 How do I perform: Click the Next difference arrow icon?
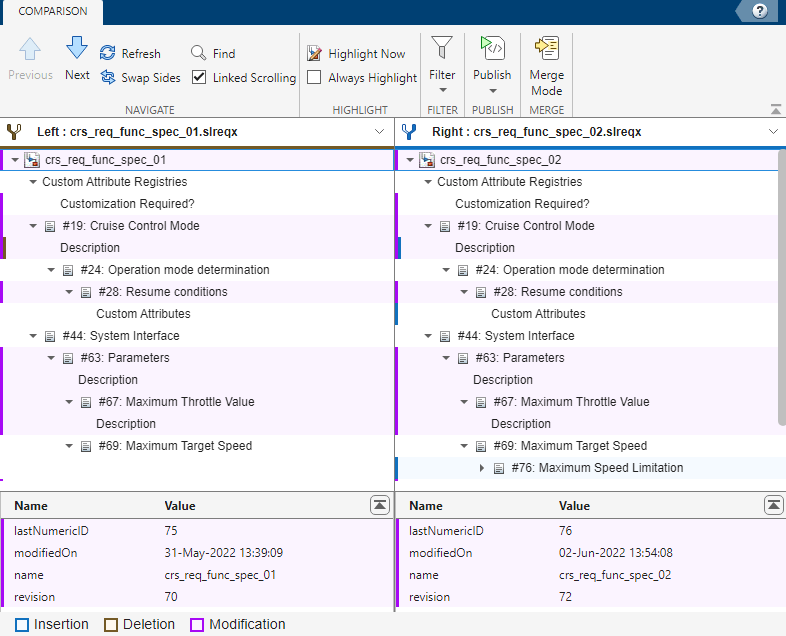(x=77, y=48)
